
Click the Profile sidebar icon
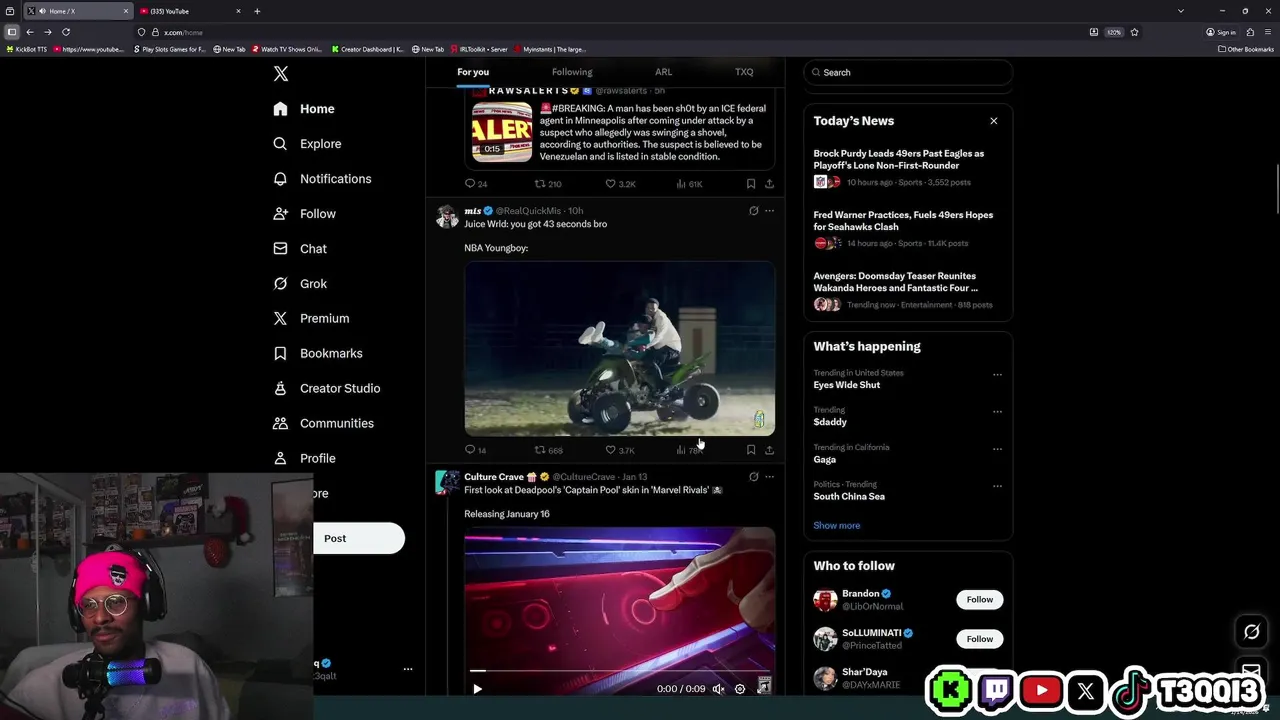pyautogui.click(x=280, y=459)
